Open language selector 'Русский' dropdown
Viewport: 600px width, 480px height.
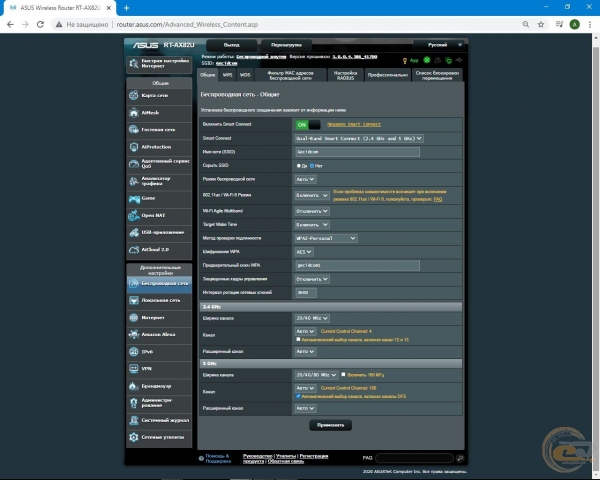(x=439, y=45)
